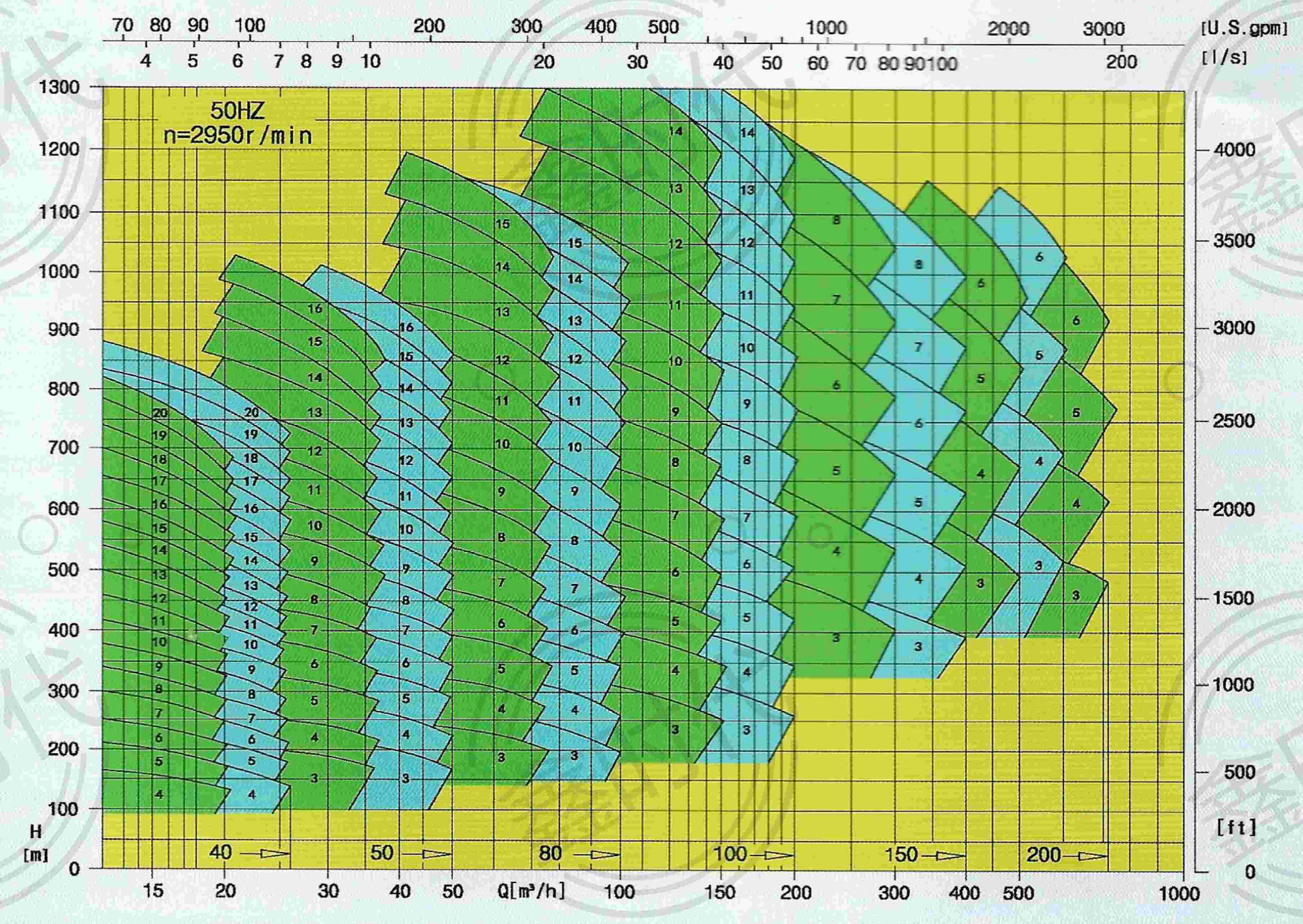Click the [l/s] unit label

click(1224, 58)
